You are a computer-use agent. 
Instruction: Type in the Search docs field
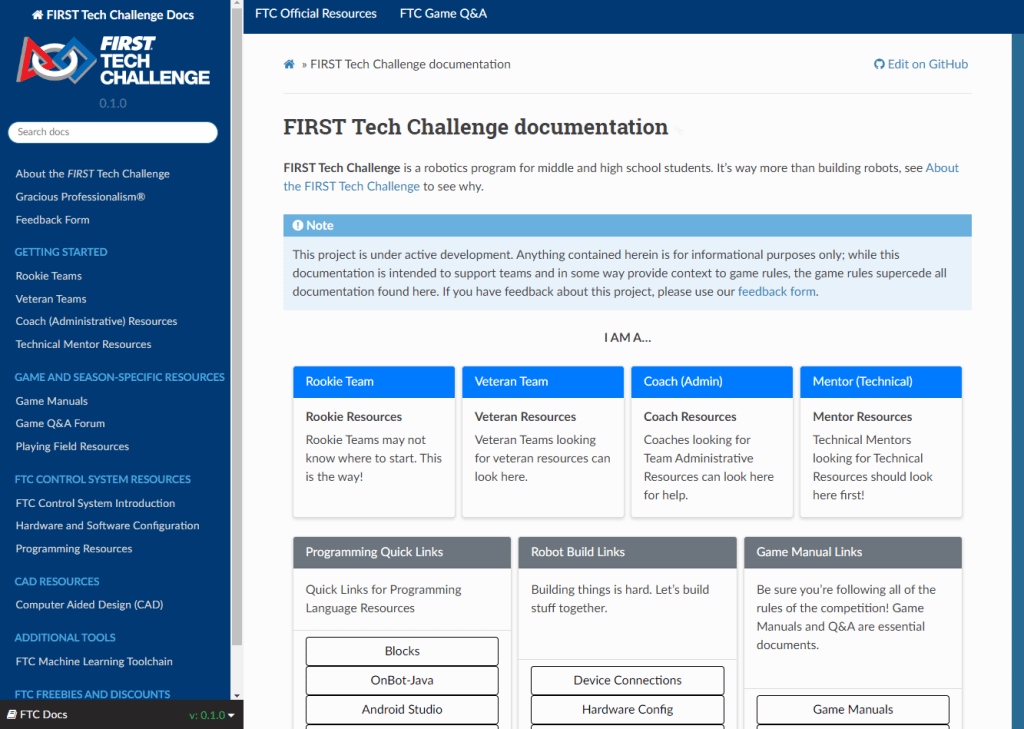pos(113,132)
